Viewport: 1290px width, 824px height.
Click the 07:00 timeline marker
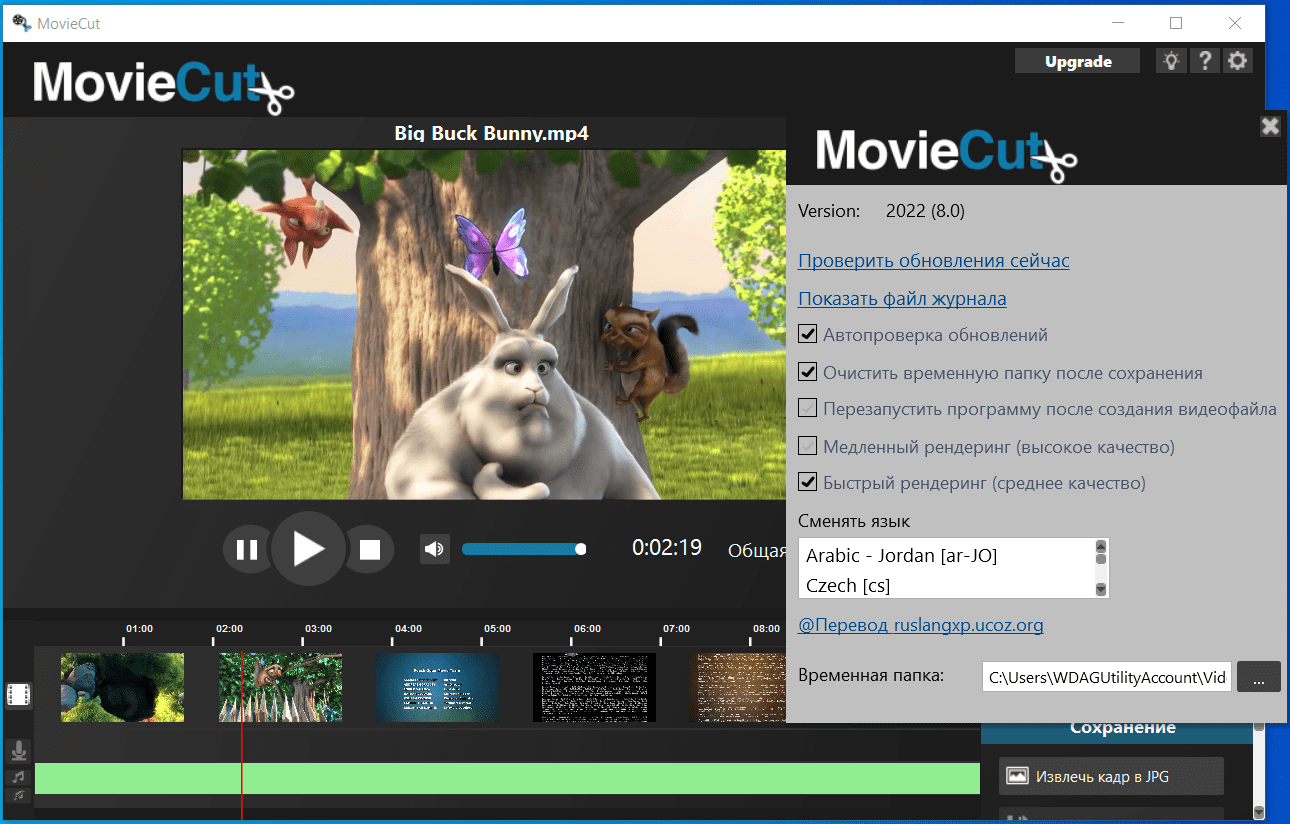pyautogui.click(x=676, y=629)
